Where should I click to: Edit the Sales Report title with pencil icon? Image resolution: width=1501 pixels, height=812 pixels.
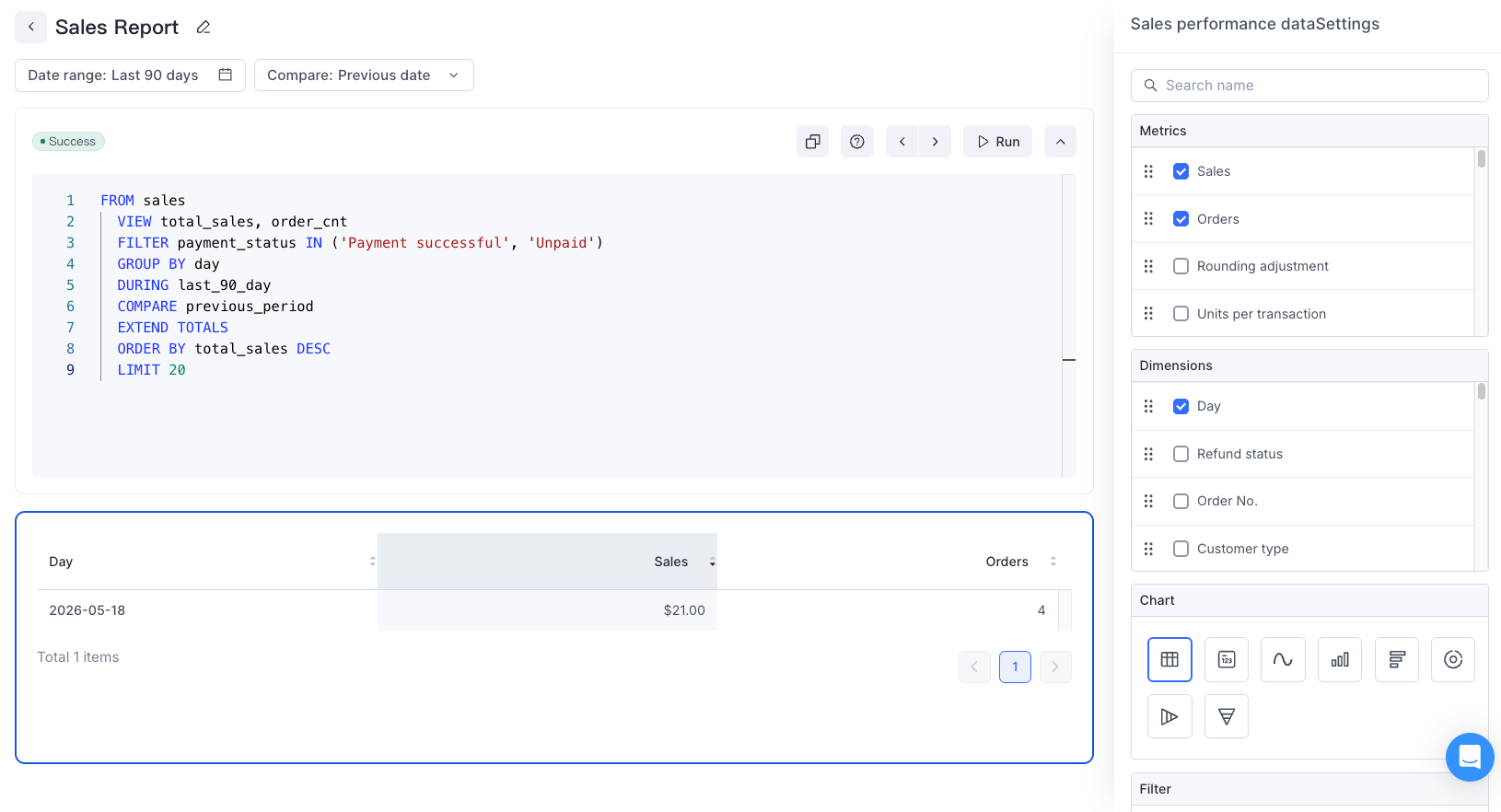tap(204, 28)
